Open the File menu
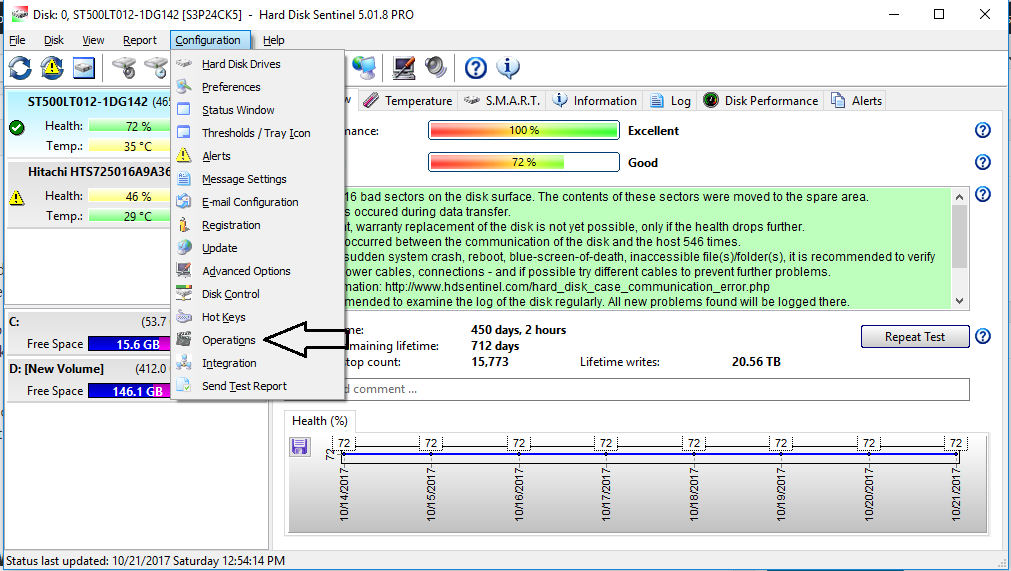Viewport: 1011px width, 571px height. 17,40
